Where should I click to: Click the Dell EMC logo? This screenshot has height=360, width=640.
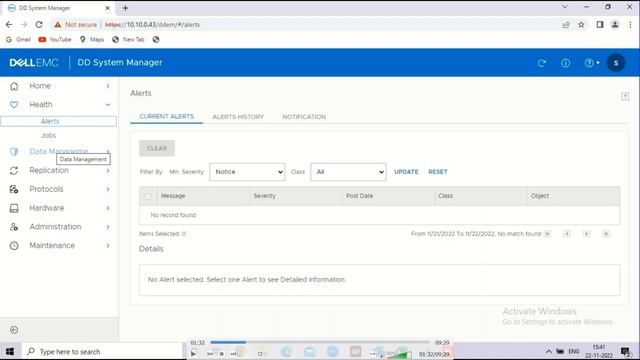[34, 63]
